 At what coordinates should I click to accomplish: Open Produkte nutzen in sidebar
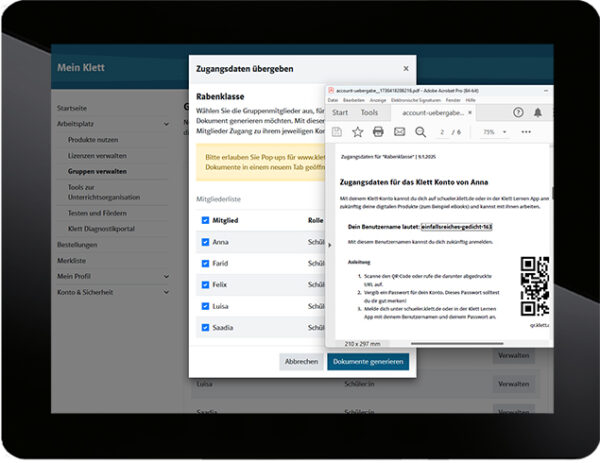tap(93, 140)
